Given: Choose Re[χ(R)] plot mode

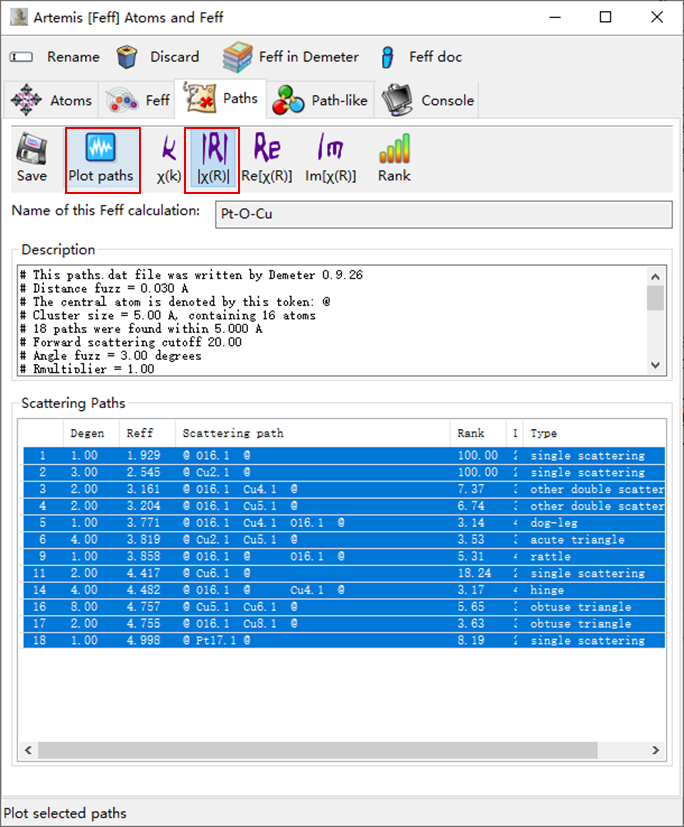Looking at the screenshot, I should [267, 158].
